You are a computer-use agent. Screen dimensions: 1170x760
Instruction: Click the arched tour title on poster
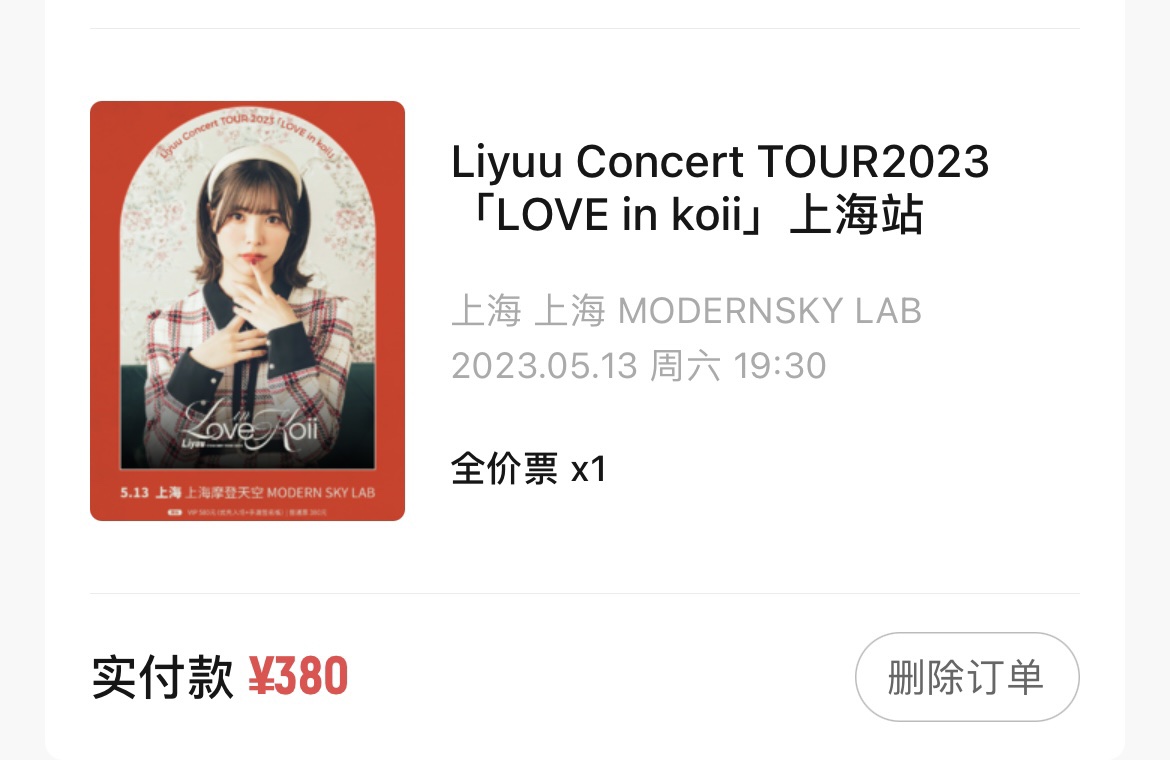[248, 134]
